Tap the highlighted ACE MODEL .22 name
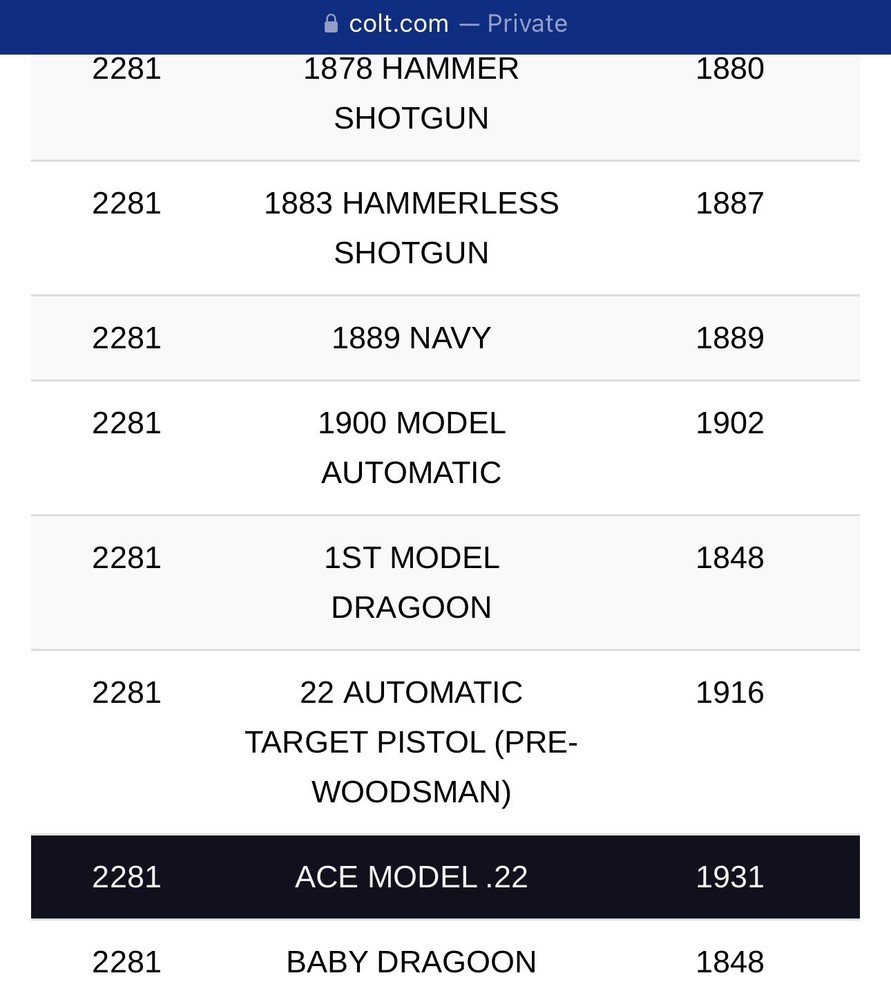891x1000 pixels. [411, 877]
